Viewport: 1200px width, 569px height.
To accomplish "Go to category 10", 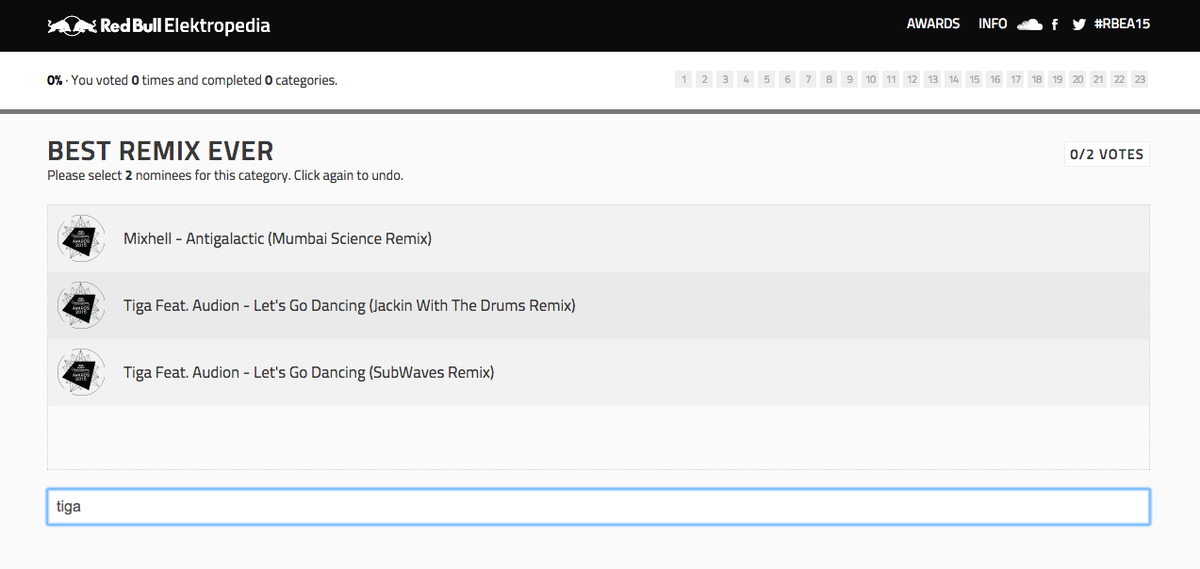I will click(870, 79).
